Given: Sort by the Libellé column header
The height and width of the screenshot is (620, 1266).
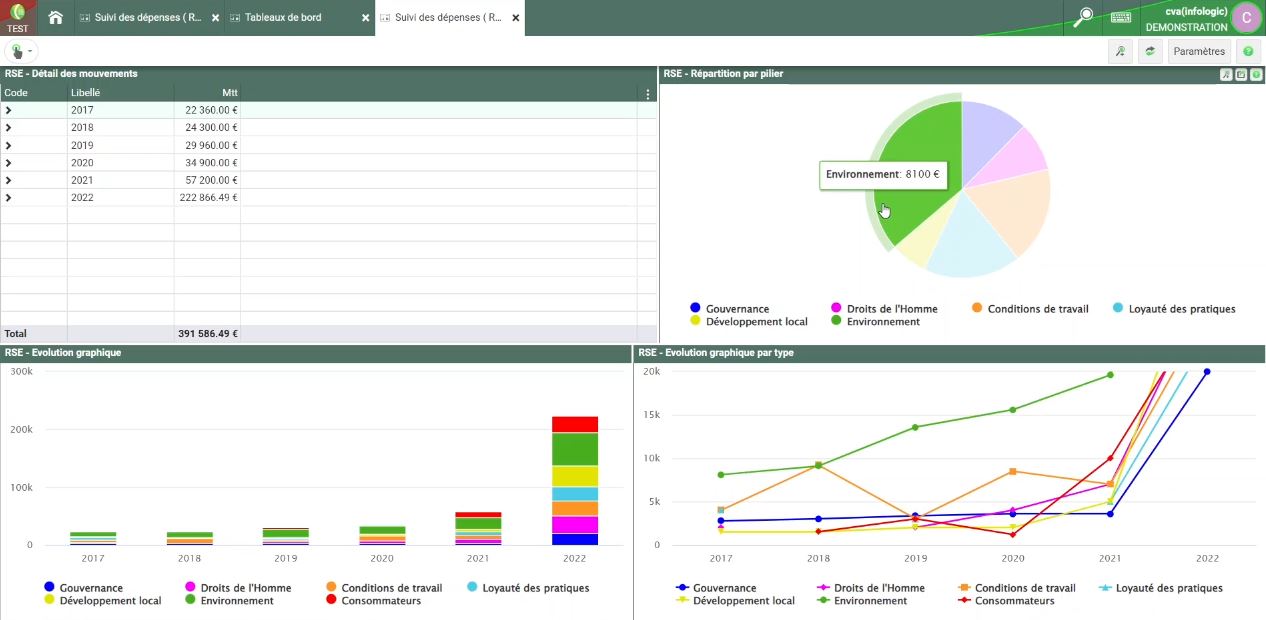Looking at the screenshot, I should coord(121,93).
